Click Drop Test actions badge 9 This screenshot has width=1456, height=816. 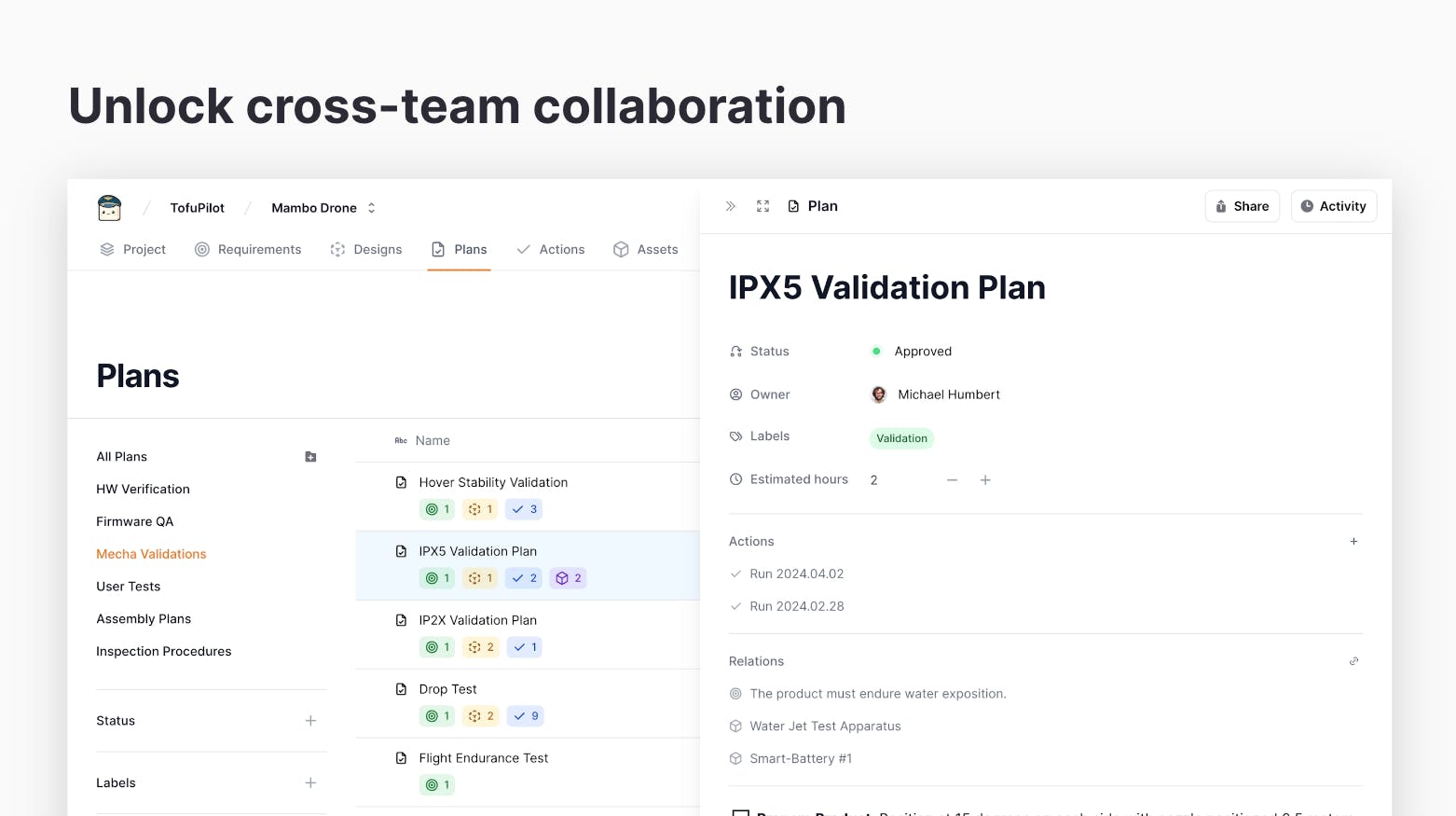[x=526, y=716]
